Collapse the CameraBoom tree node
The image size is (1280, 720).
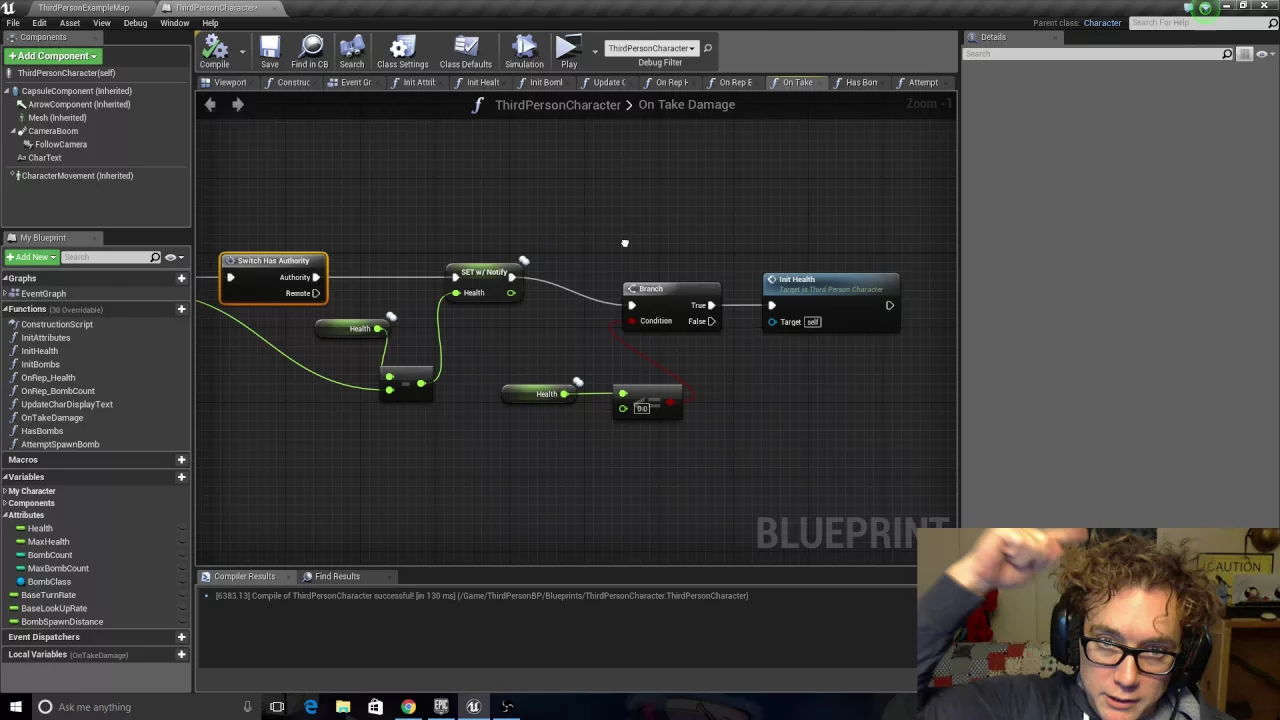(14, 131)
